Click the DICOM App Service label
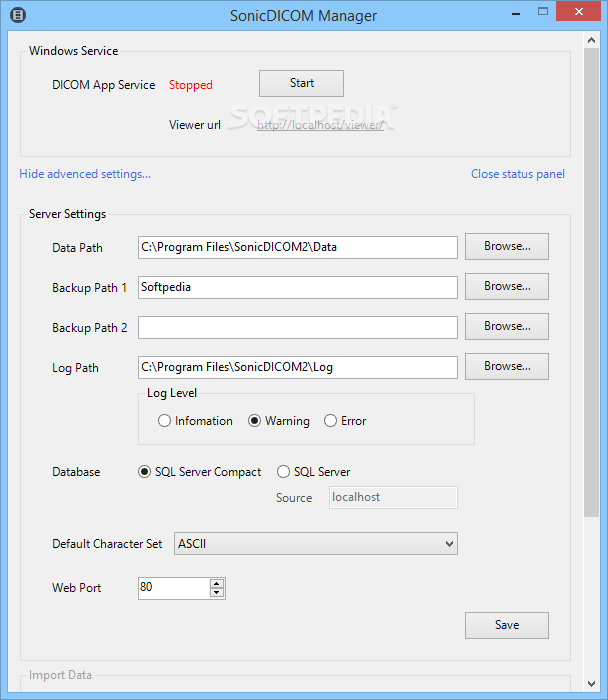Screen dimensions: 608x700 (x=104, y=85)
